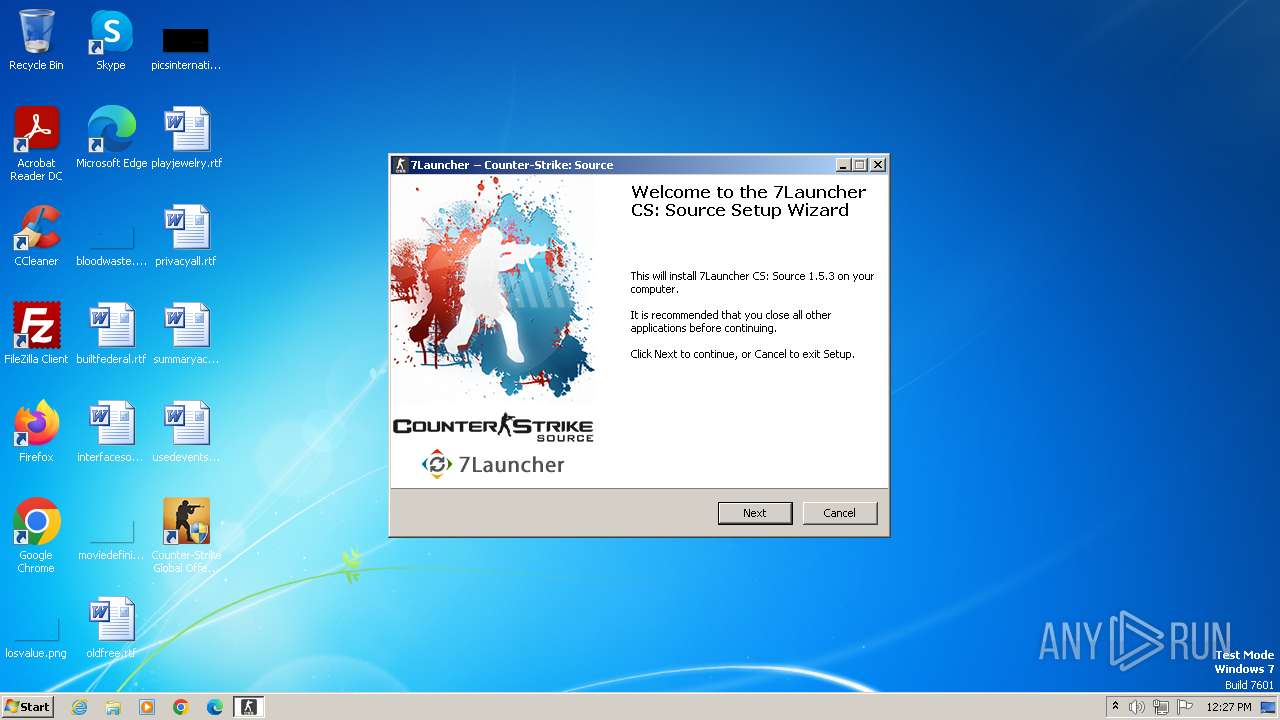
Task: Open Edge from the taskbar
Action: pos(215,707)
